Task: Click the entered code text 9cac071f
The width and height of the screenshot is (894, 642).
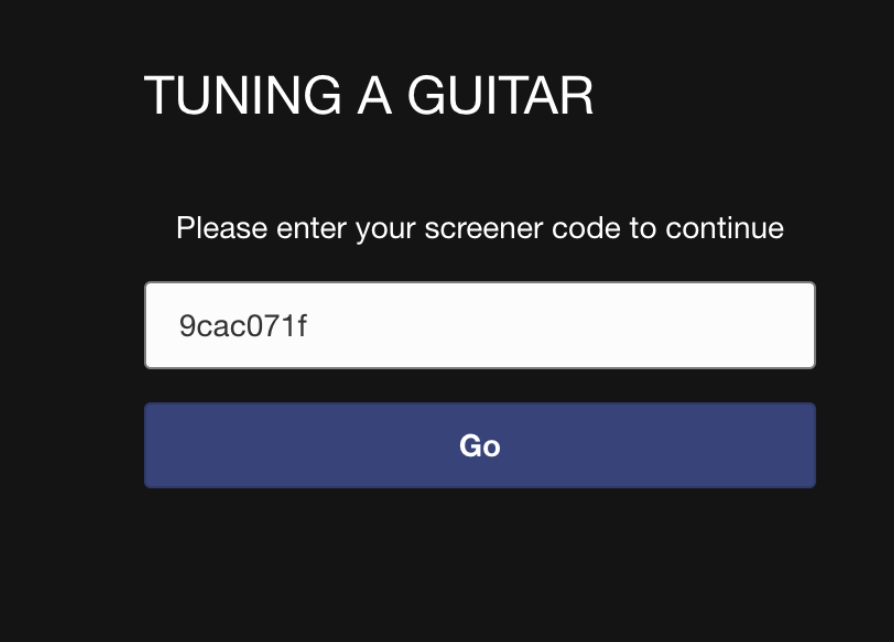Action: click(242, 327)
